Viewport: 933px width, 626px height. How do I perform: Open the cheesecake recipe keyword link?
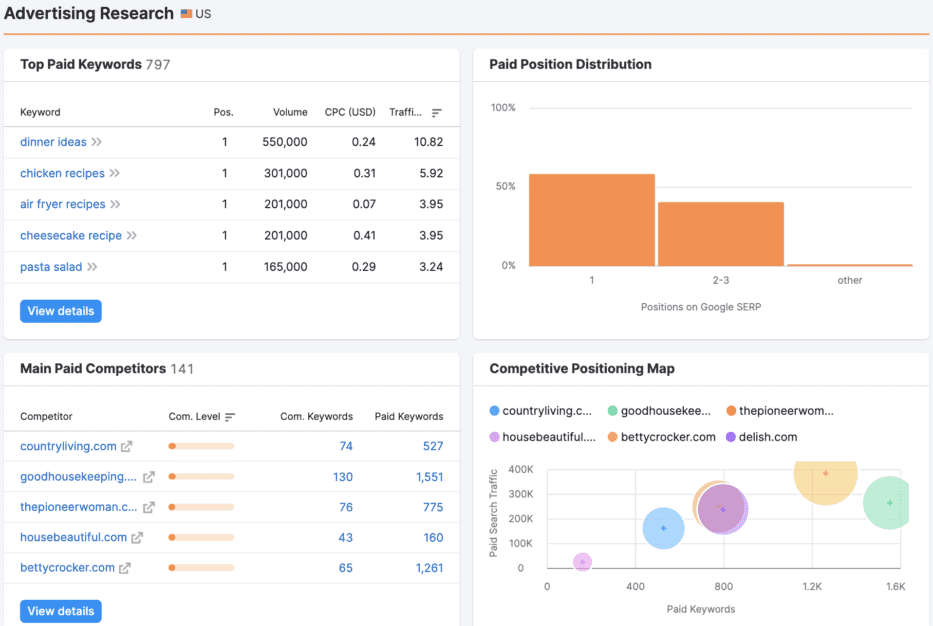[x=71, y=236]
